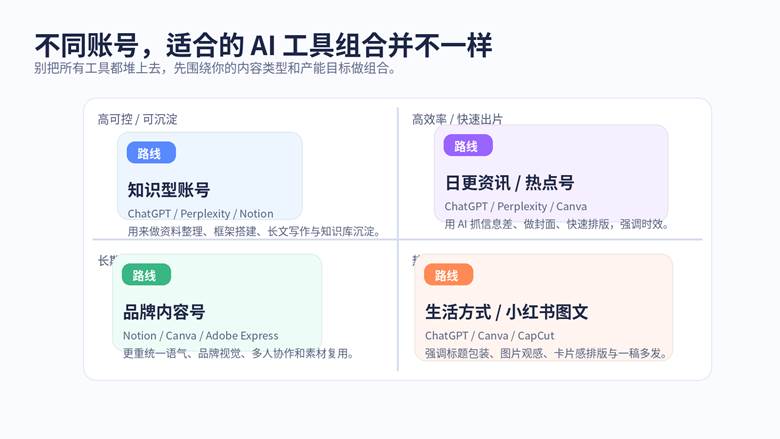Click the ChatGPT / Perplexity / Canva tools line
Viewport: 780px width, 439px height.
(515, 207)
